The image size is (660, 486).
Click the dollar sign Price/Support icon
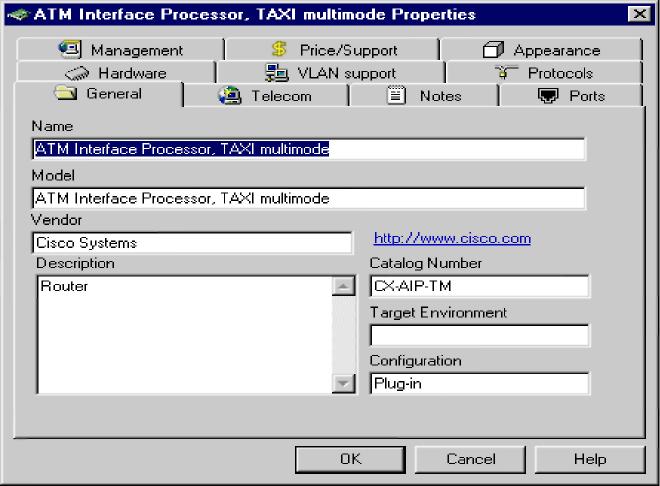tap(279, 49)
